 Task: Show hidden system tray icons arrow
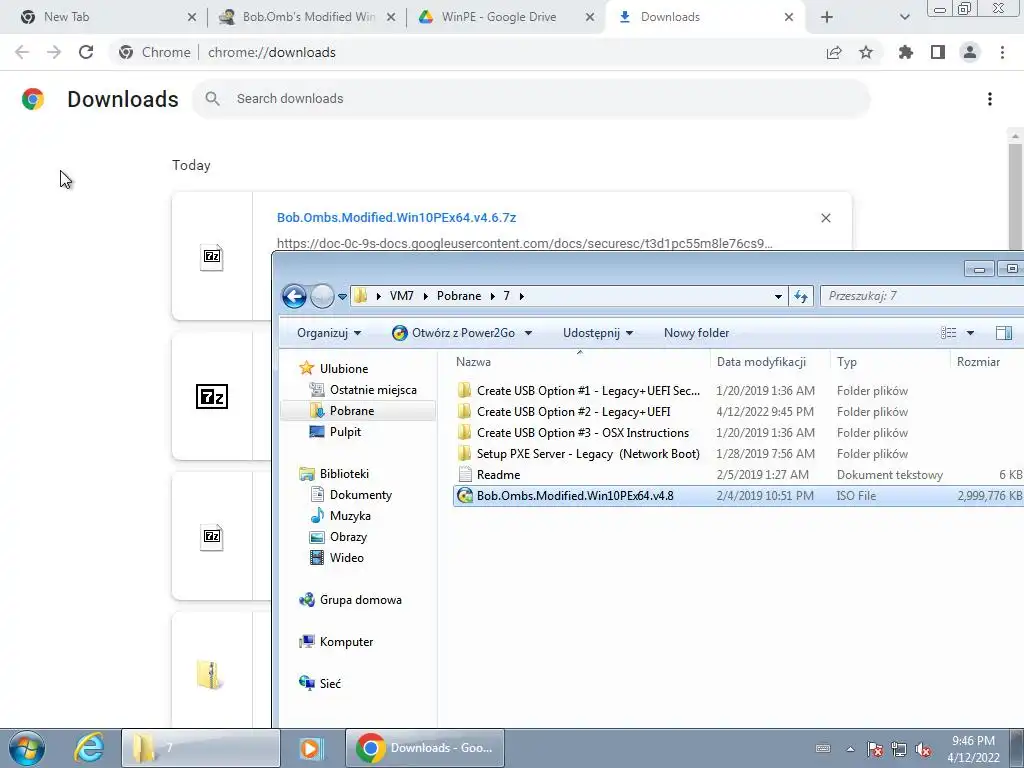850,749
